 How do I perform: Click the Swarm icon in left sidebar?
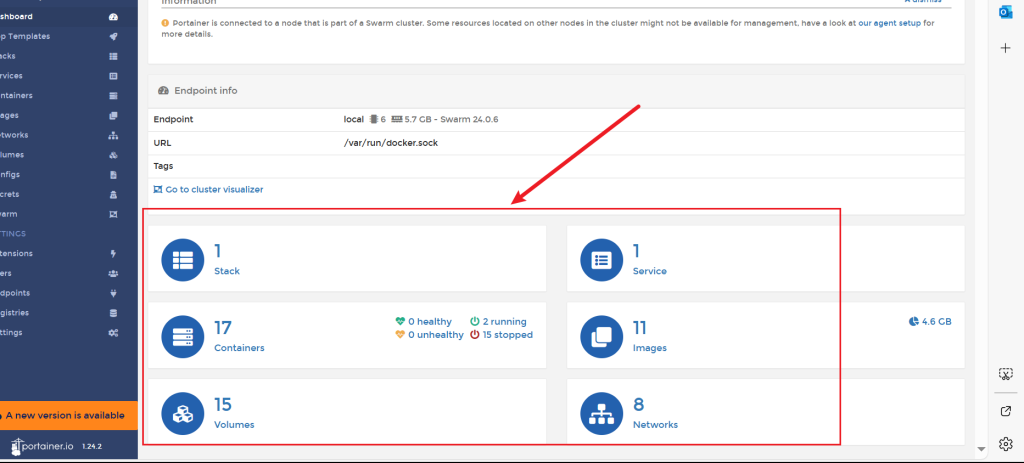coord(113,214)
